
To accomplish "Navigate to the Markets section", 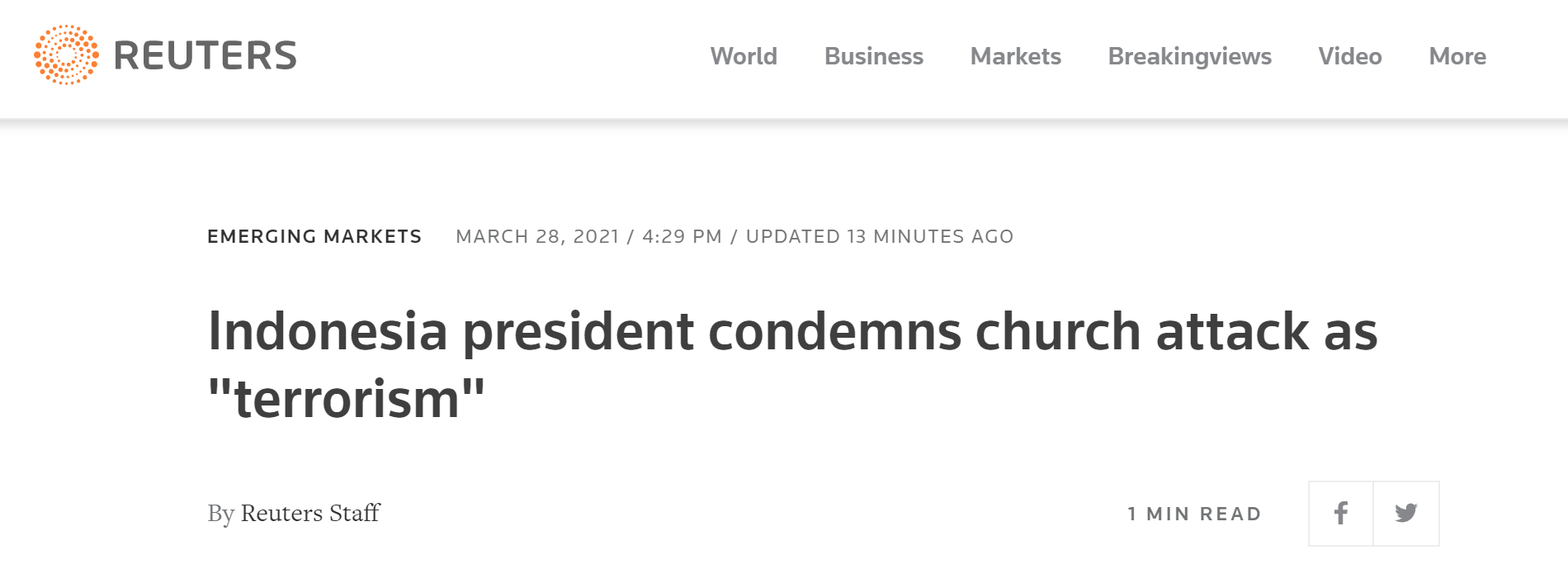I will pos(1015,56).
